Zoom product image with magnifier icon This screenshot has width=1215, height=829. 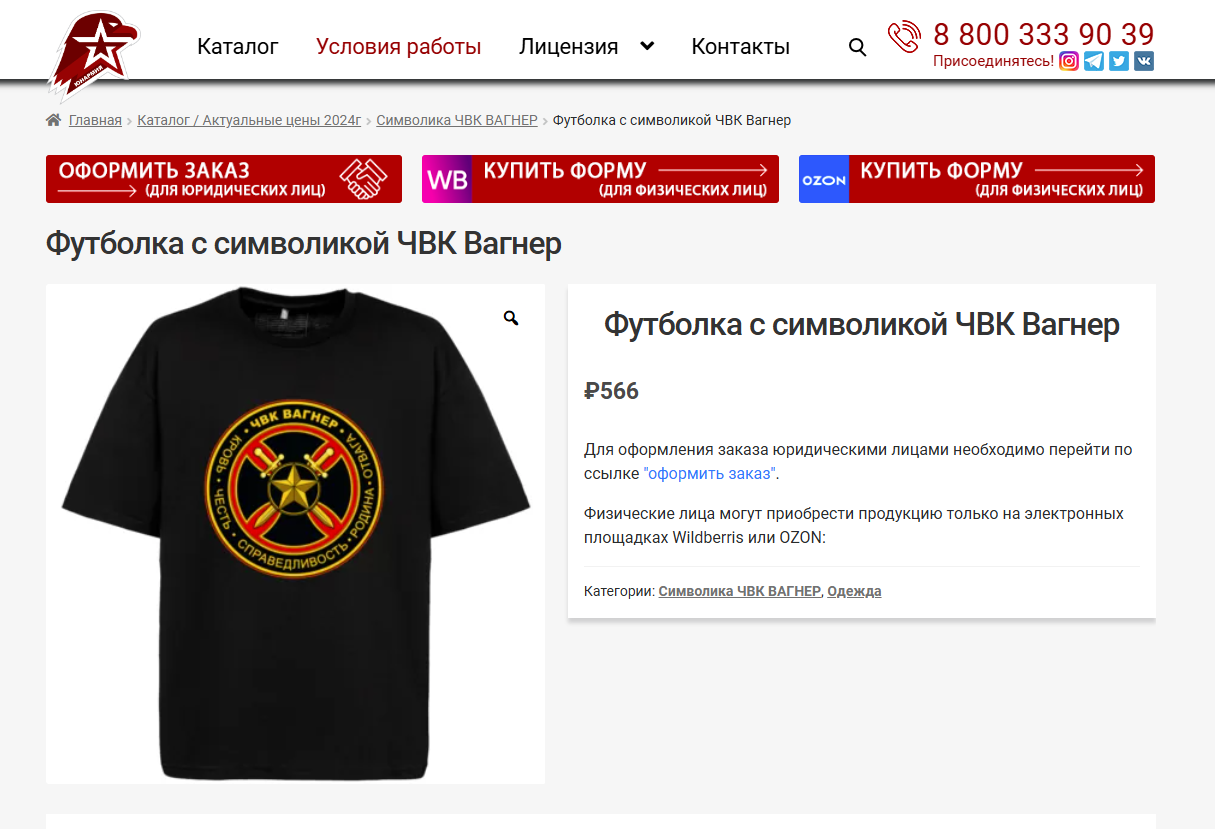click(x=511, y=318)
